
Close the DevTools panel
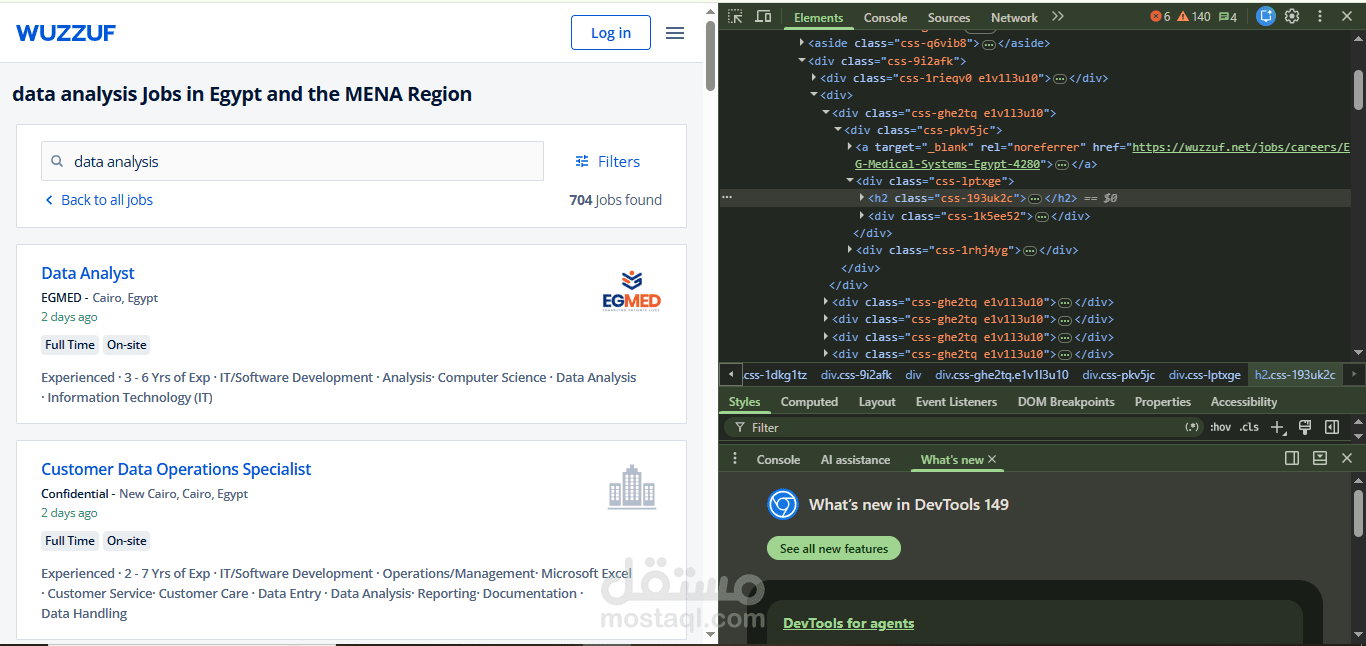(1347, 16)
